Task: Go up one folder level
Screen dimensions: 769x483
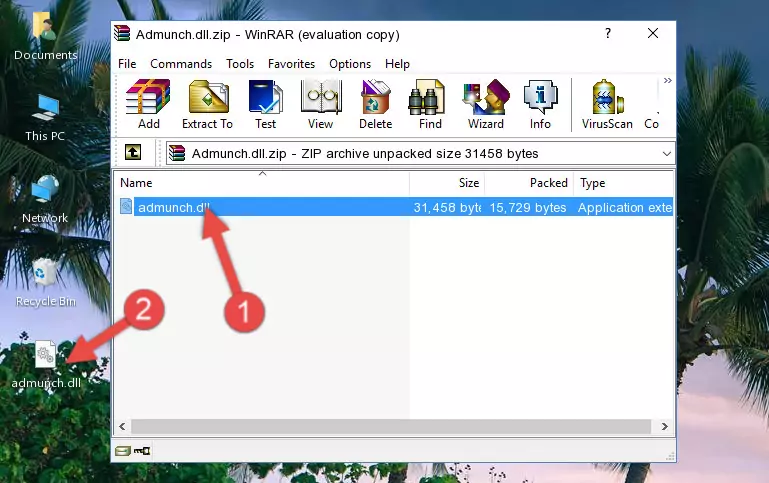Action: point(133,153)
